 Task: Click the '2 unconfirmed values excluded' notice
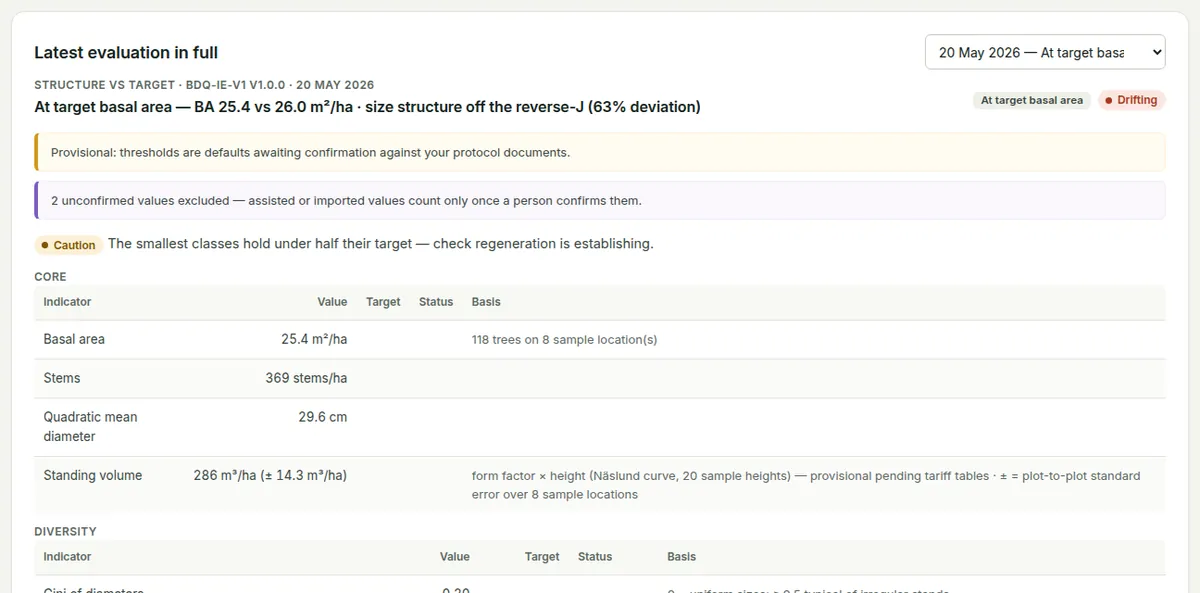coord(600,200)
